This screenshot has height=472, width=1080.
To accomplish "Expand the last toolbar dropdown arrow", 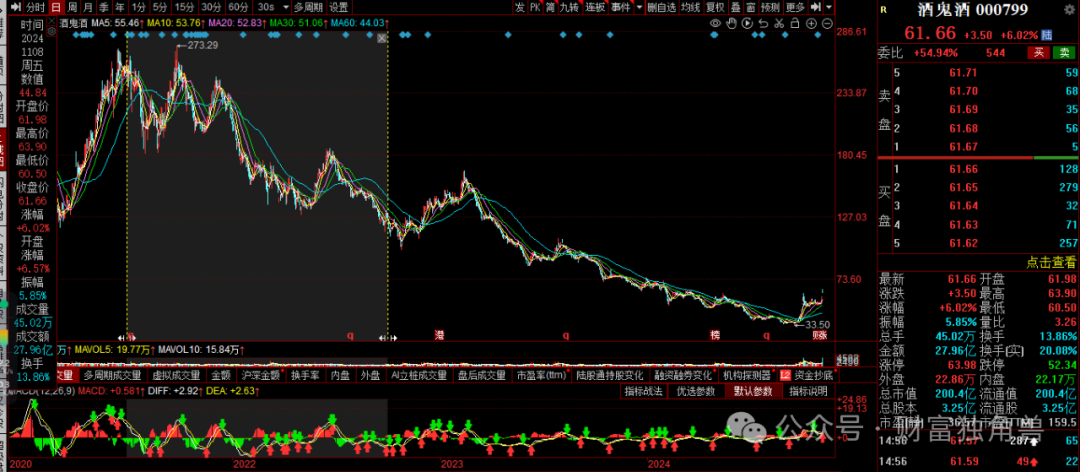I will tap(829, 7).
